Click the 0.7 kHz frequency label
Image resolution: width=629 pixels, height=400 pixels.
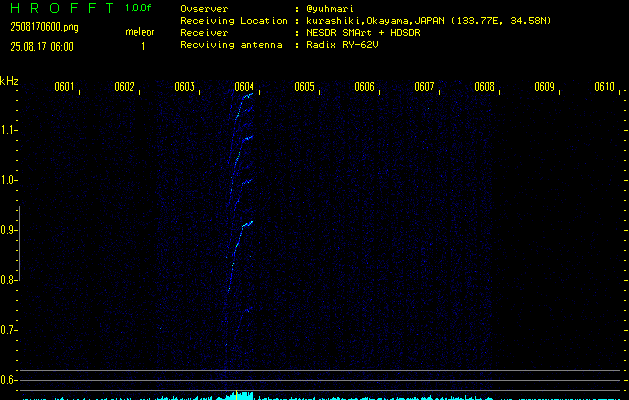[x=7, y=330]
